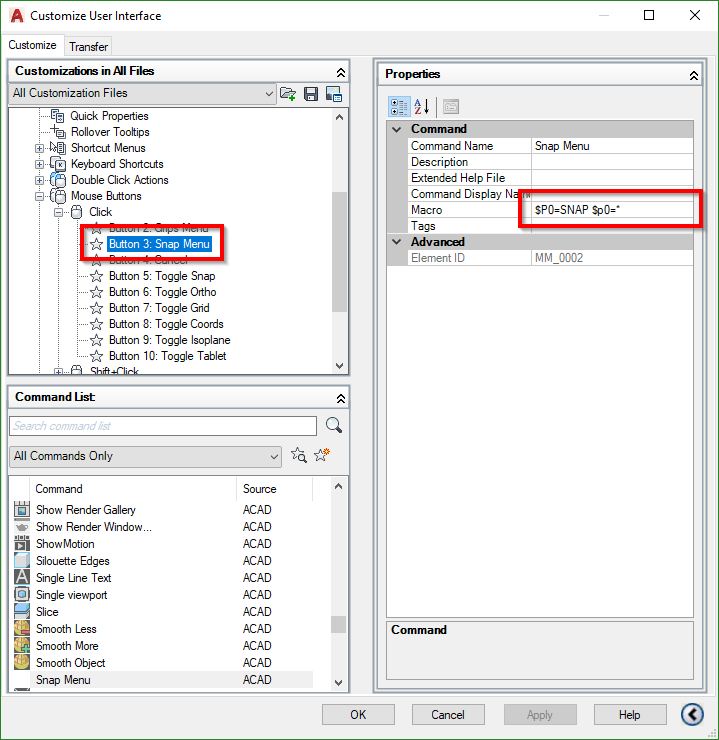This screenshot has width=719, height=740.
Task: Select Button 5: Toggle Snap
Action: click(162, 276)
